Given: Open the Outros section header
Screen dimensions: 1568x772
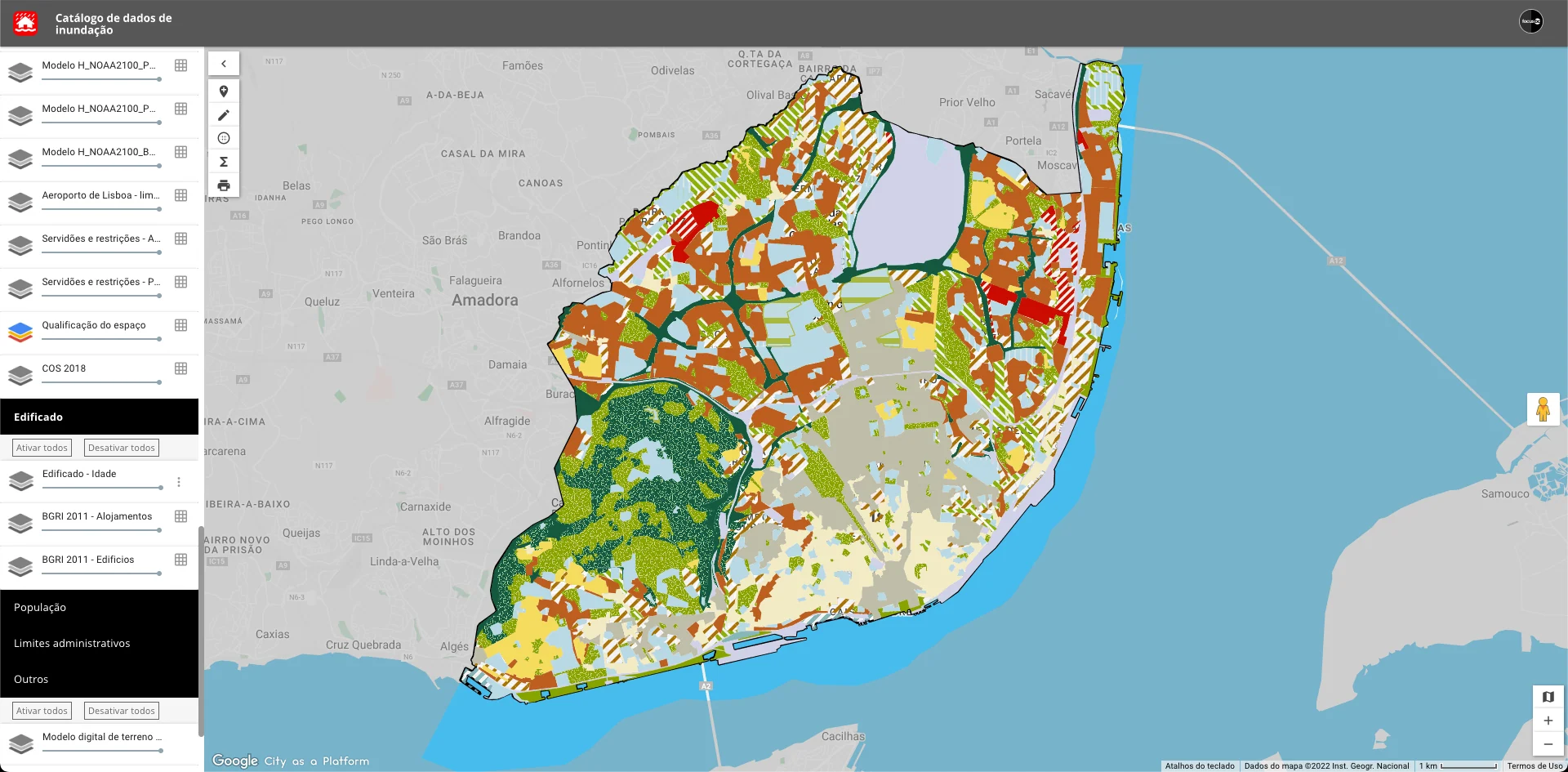Looking at the screenshot, I should [x=30, y=679].
